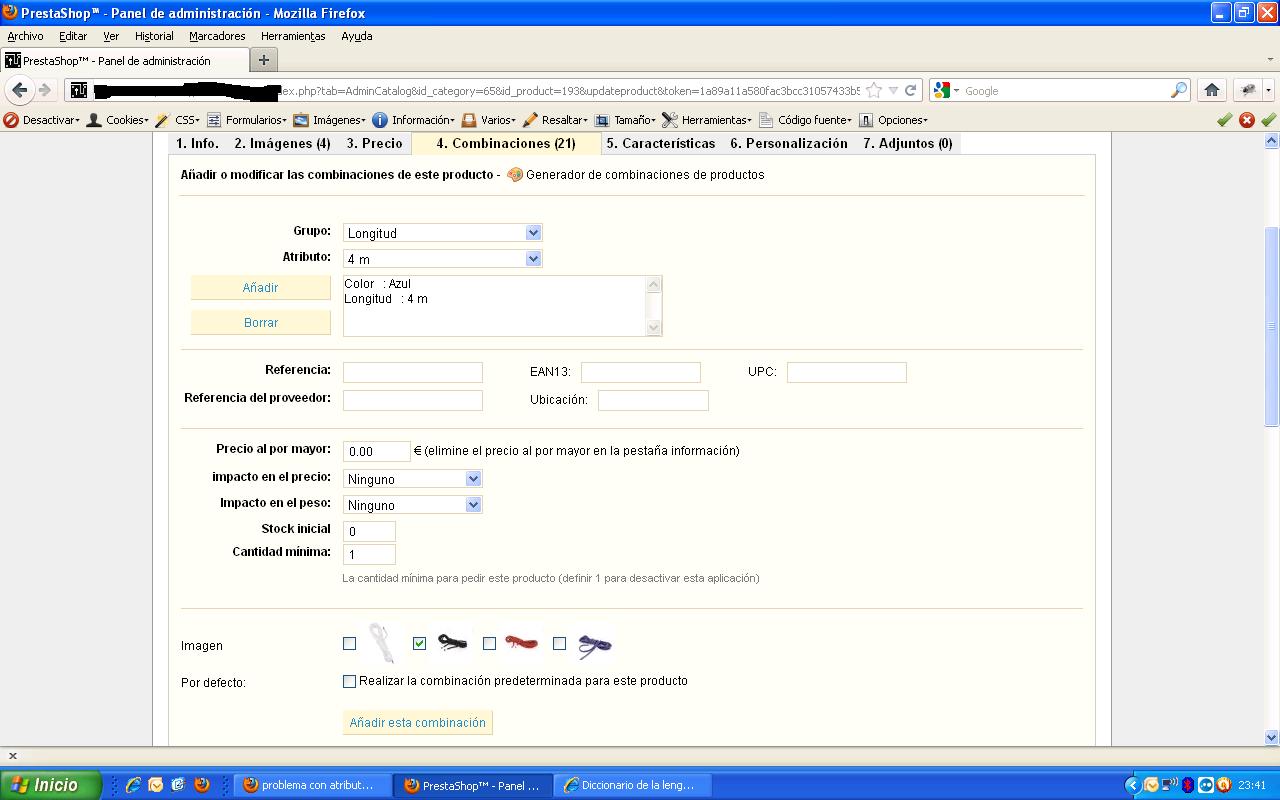1280x800 pixels.
Task: Go to the Firefox home page icon
Action: pyautogui.click(x=1212, y=90)
